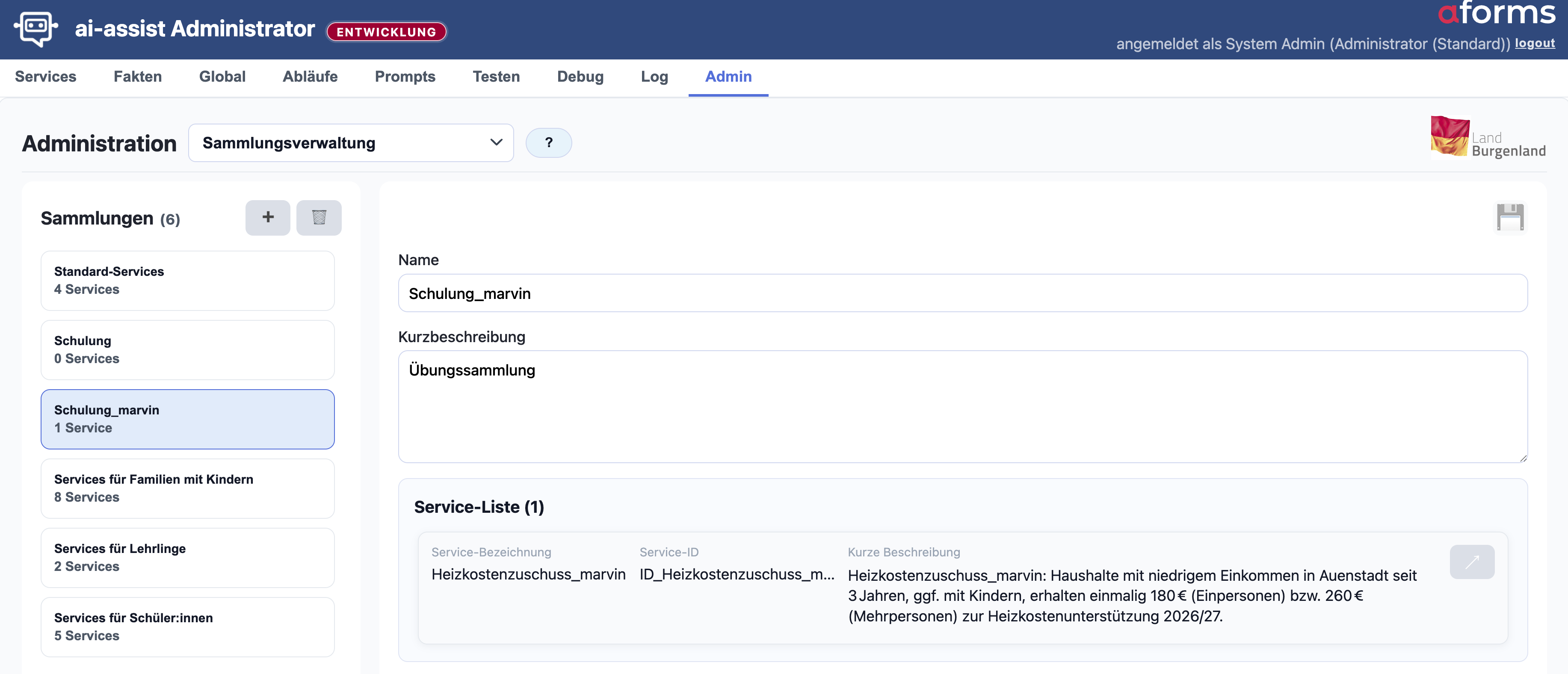The height and width of the screenshot is (674, 1568).
Task: Click the Service-ID column header
Action: point(669,552)
